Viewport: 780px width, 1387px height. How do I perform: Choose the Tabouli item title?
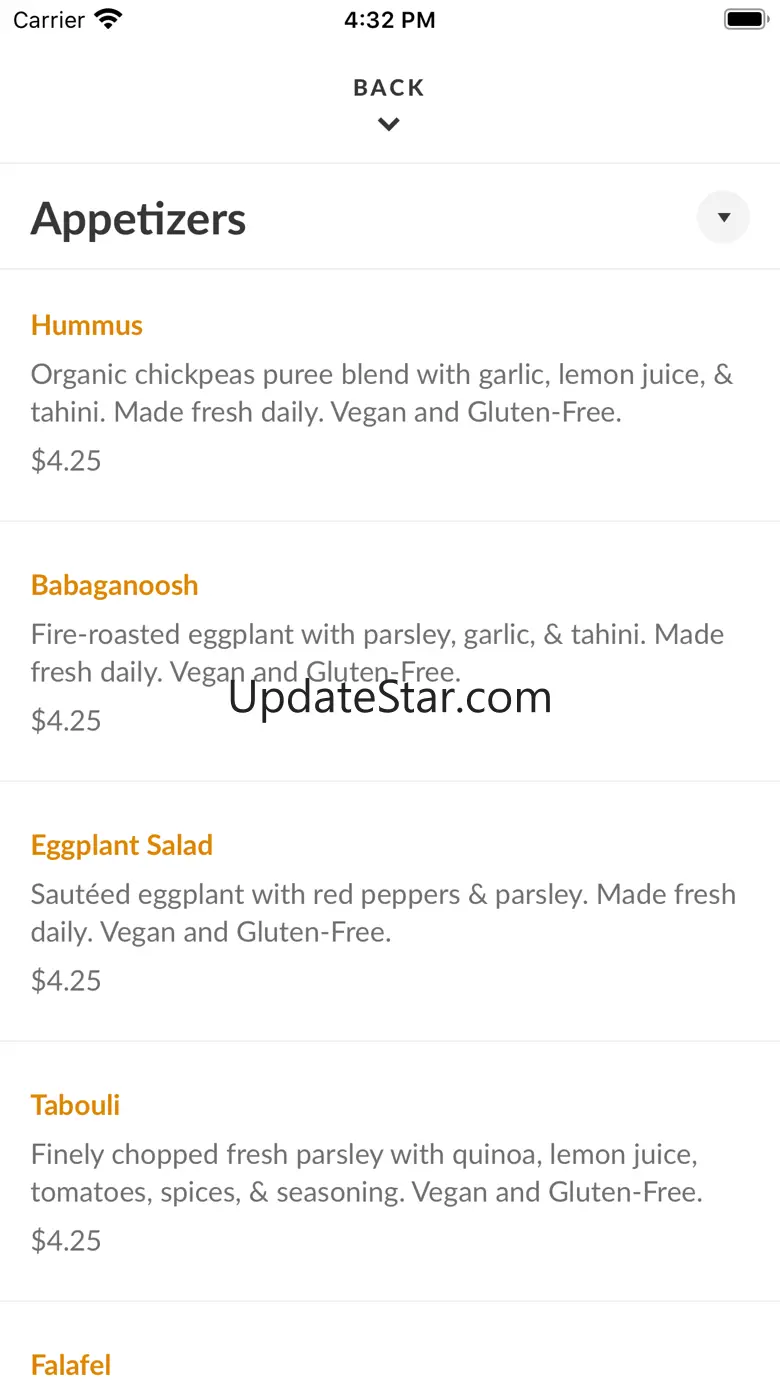coord(76,1105)
